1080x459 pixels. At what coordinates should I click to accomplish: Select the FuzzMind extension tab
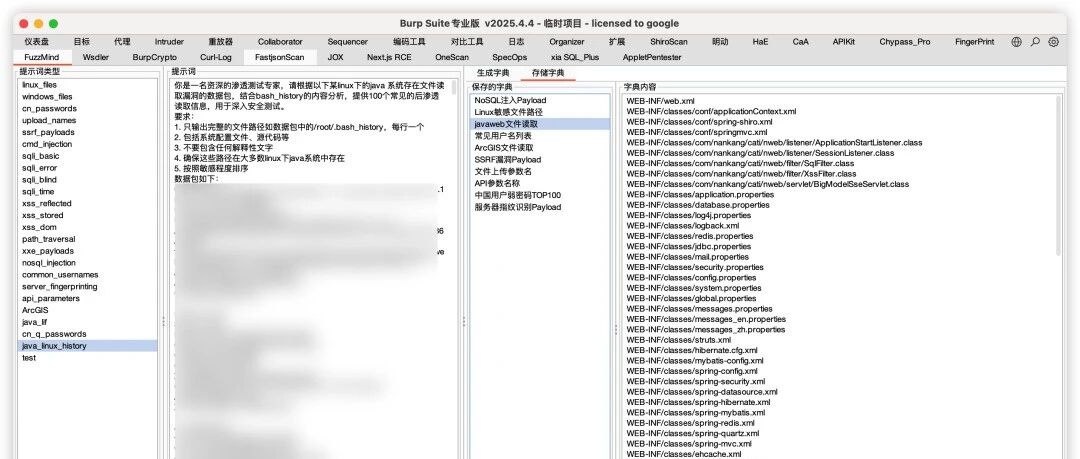pyautogui.click(x=42, y=57)
